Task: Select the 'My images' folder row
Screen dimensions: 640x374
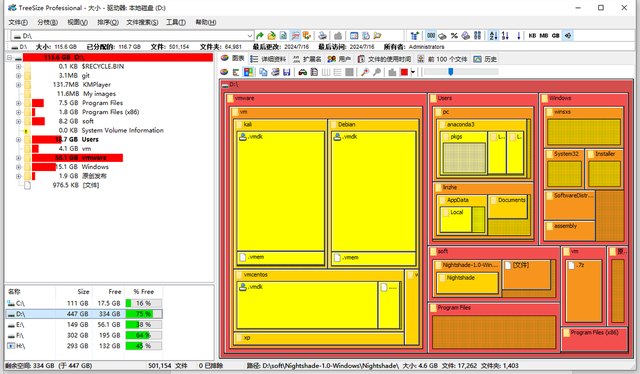Action: point(99,94)
